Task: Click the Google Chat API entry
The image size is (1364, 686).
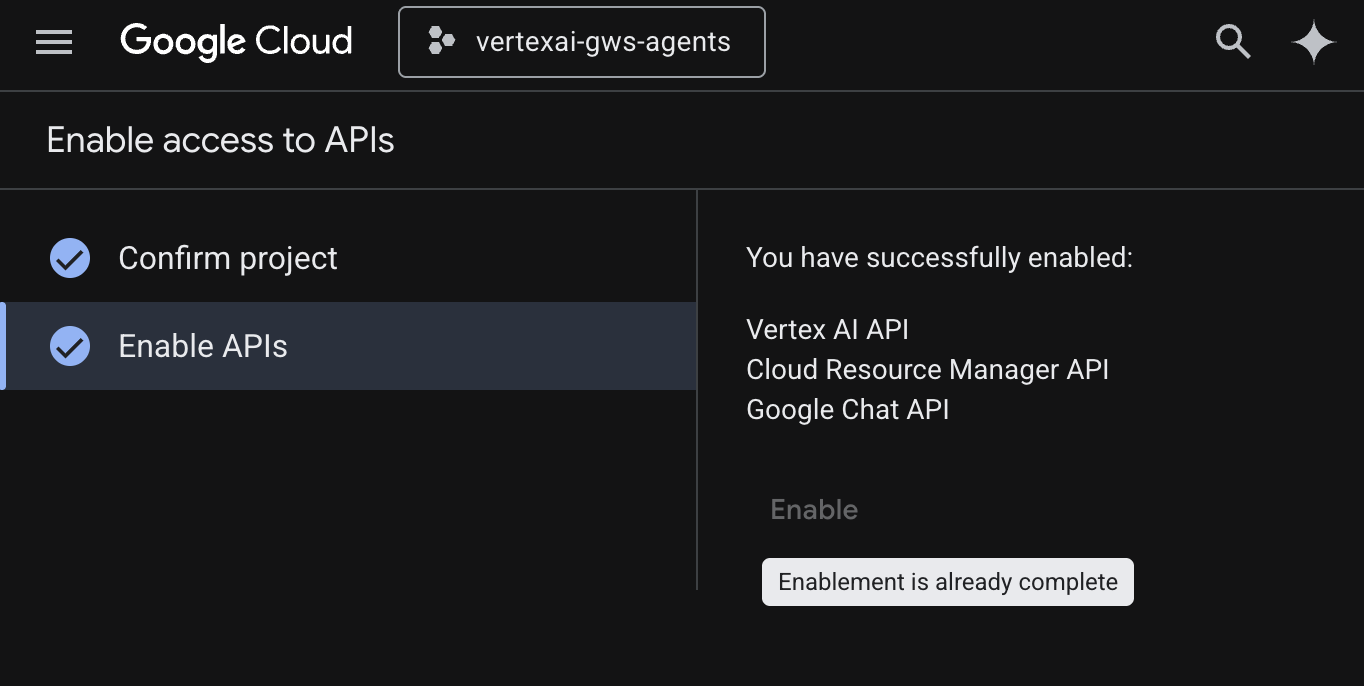Action: (847, 409)
